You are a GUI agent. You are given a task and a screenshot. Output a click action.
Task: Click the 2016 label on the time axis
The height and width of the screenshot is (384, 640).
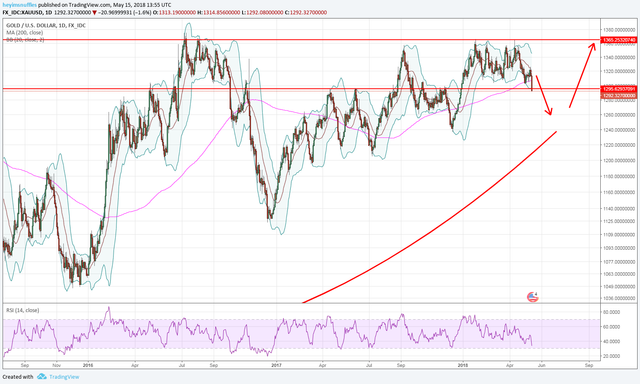[88, 365]
